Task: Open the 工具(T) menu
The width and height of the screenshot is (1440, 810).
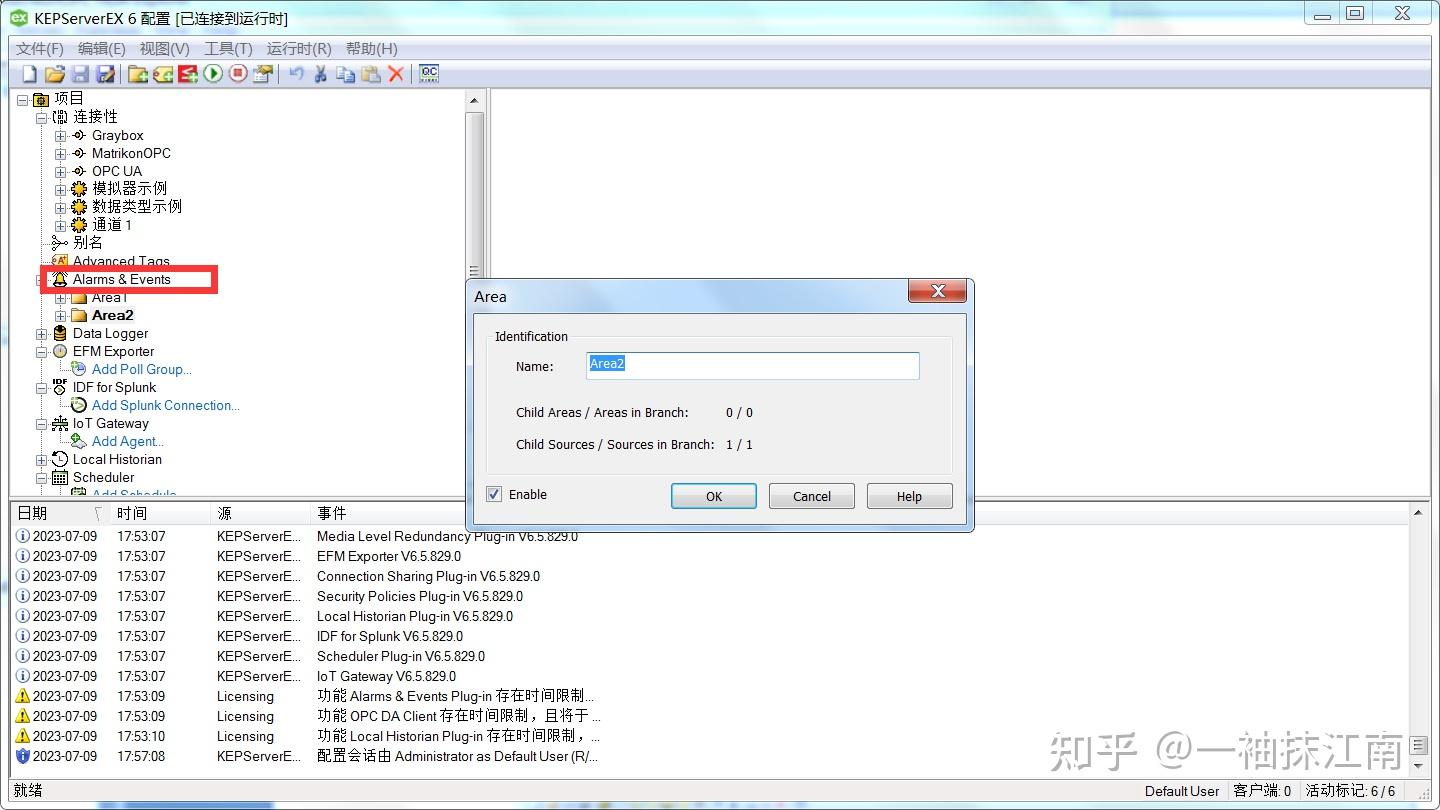Action: tap(228, 48)
